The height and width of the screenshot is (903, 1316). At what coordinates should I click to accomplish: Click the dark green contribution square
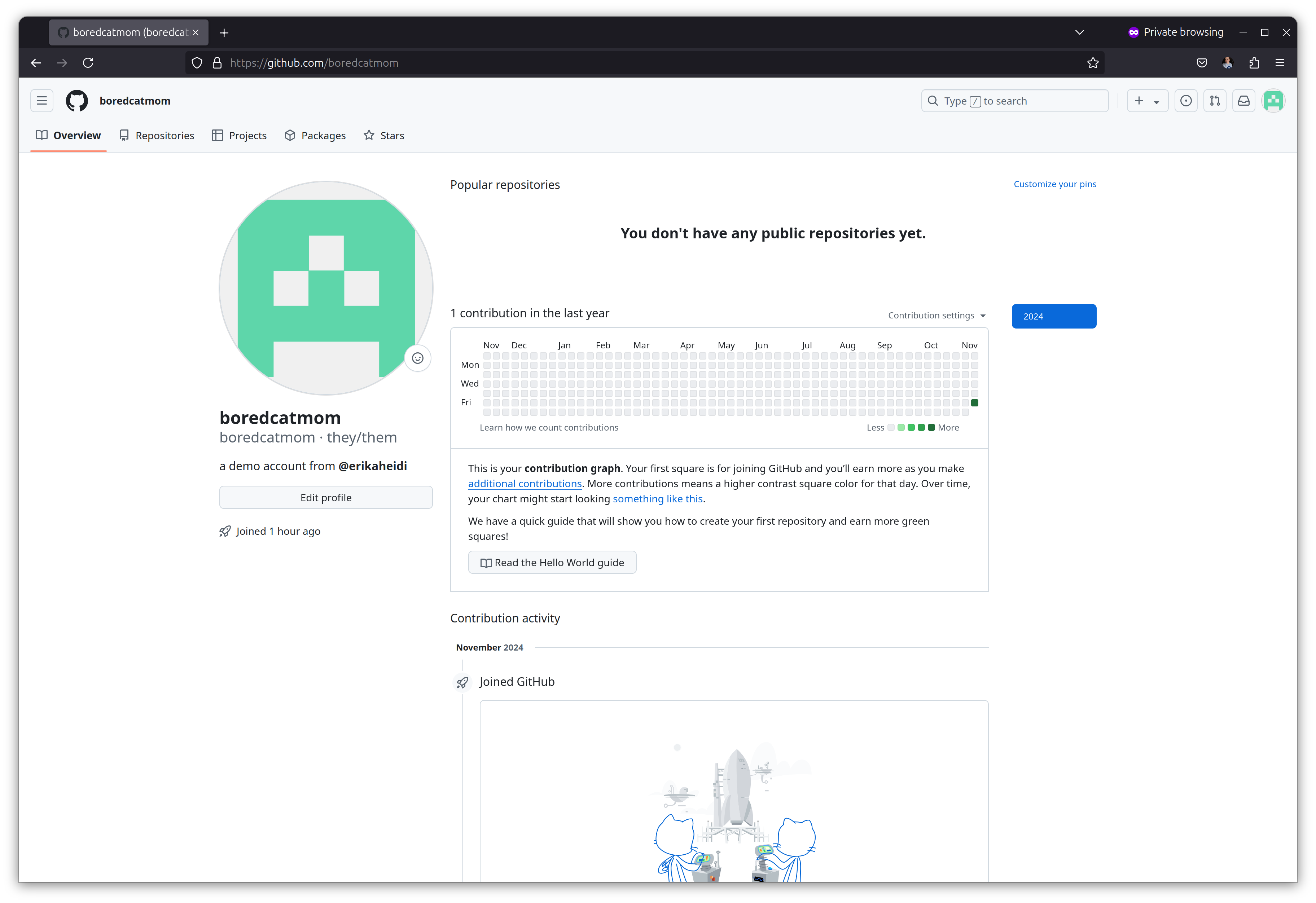click(x=974, y=402)
